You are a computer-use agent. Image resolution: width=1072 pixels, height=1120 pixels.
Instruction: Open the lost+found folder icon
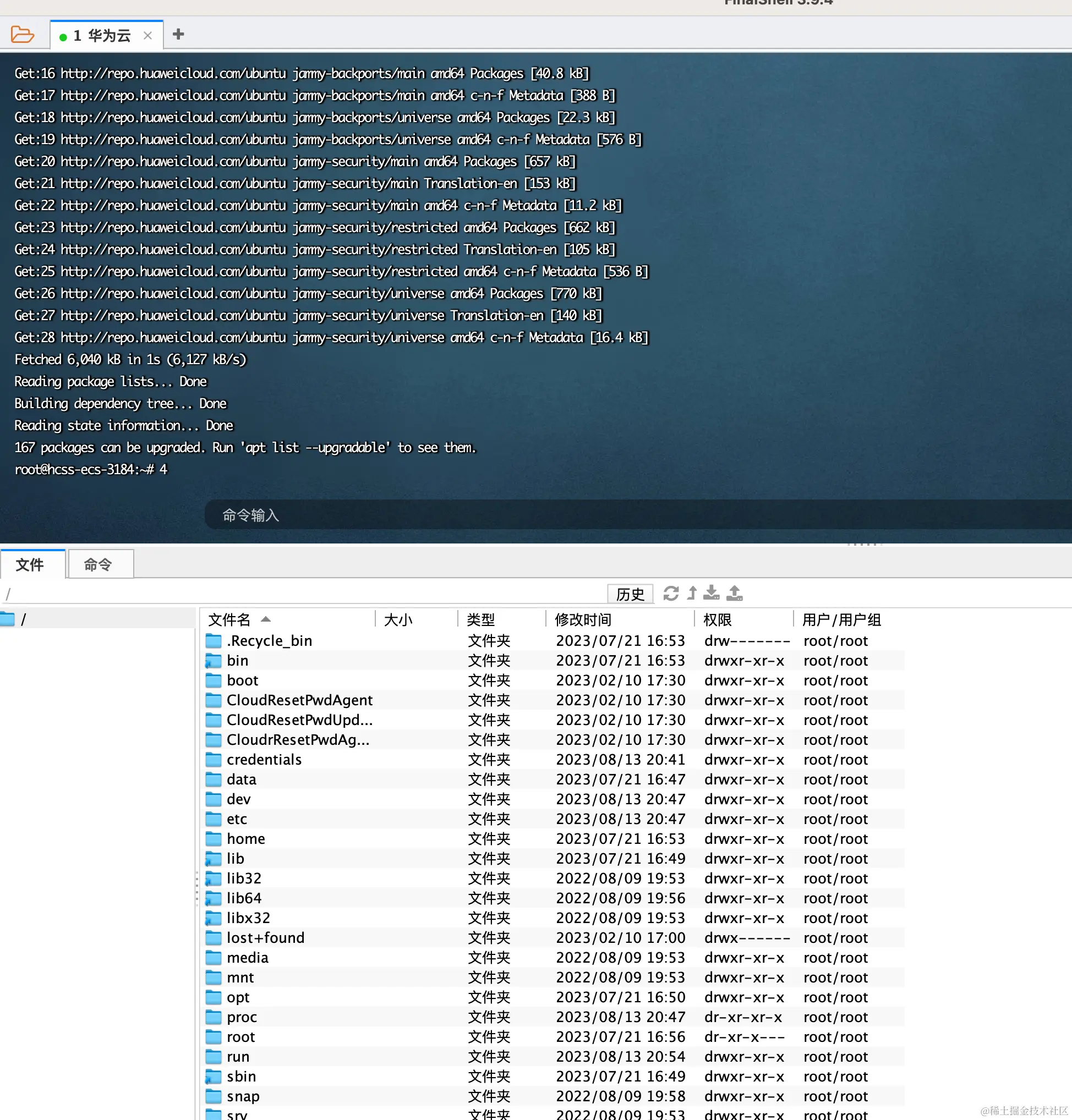[212, 937]
